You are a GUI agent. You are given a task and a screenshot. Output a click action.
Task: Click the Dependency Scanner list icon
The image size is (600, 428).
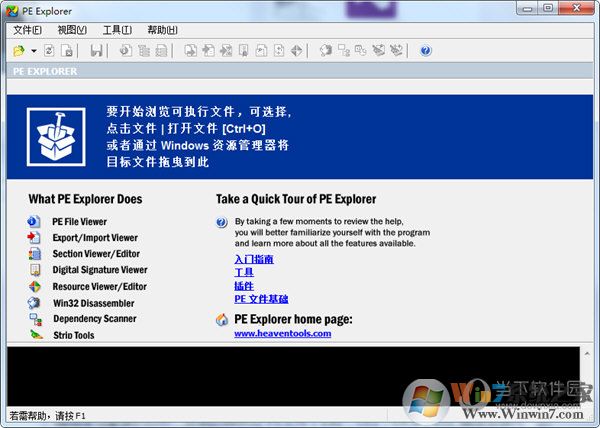(x=36, y=319)
